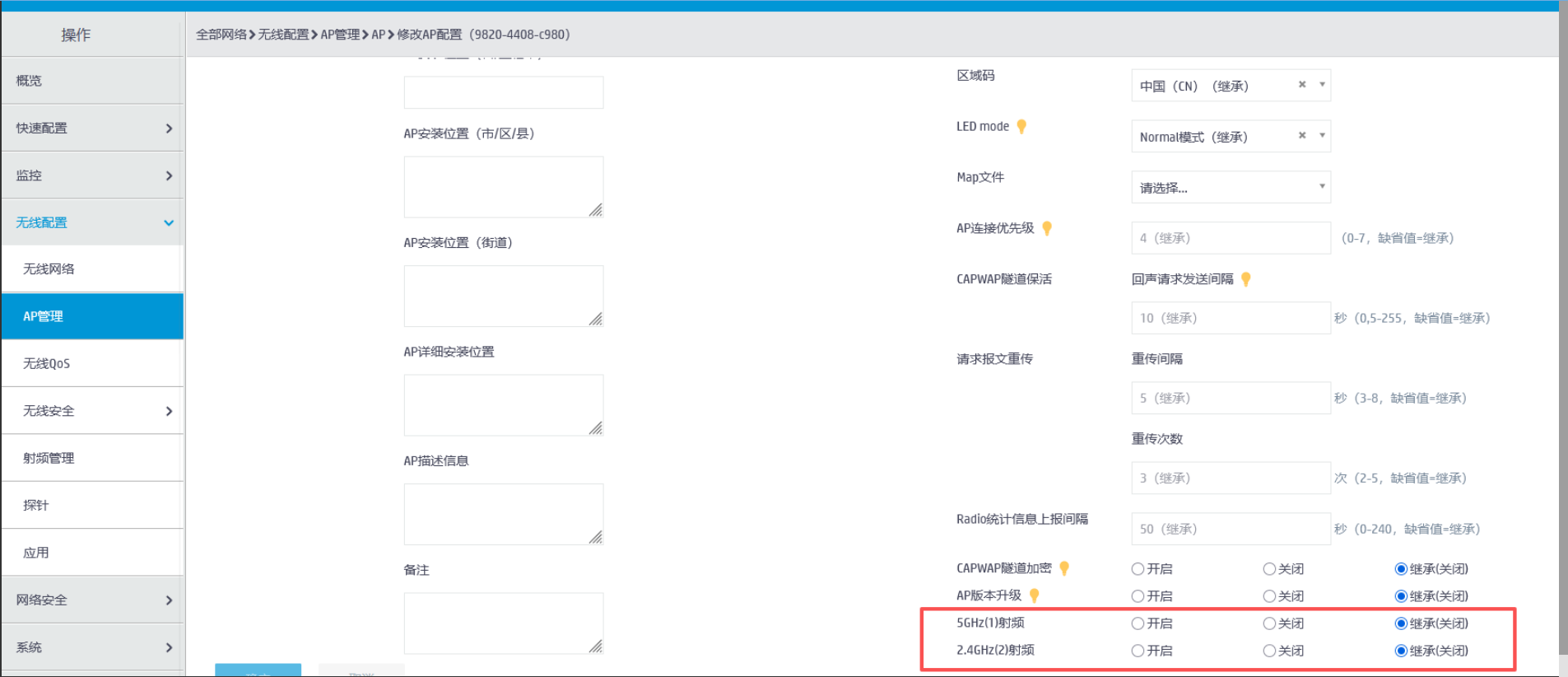Click the AP版本升级 hint bulb icon
This screenshot has width=1568, height=677.
coord(1035,595)
